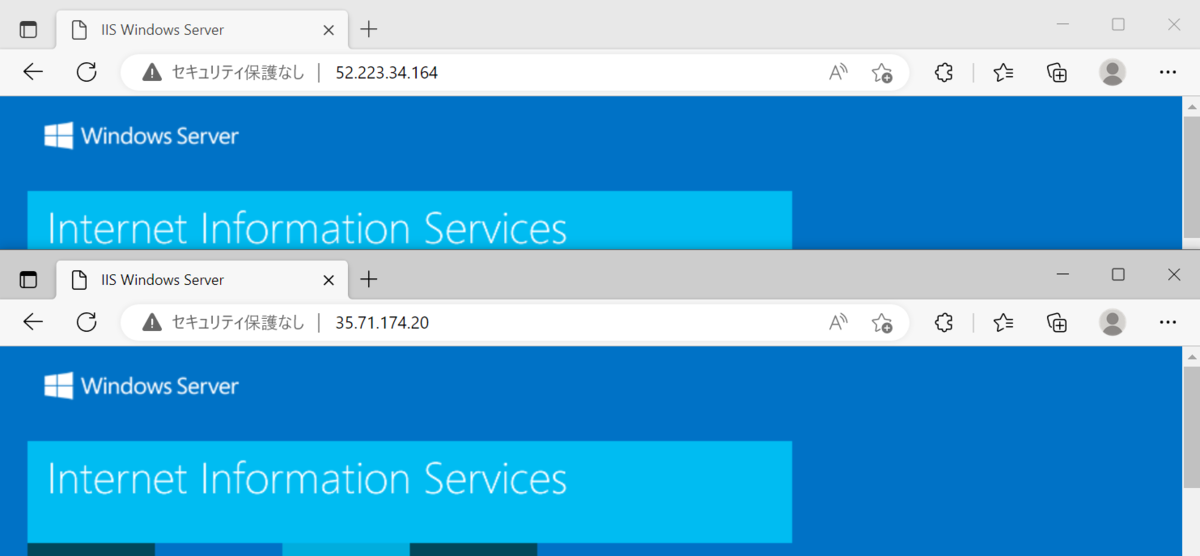Minimize the 35.71.174.20 browser window
The width and height of the screenshot is (1200, 556).
[1063, 274]
